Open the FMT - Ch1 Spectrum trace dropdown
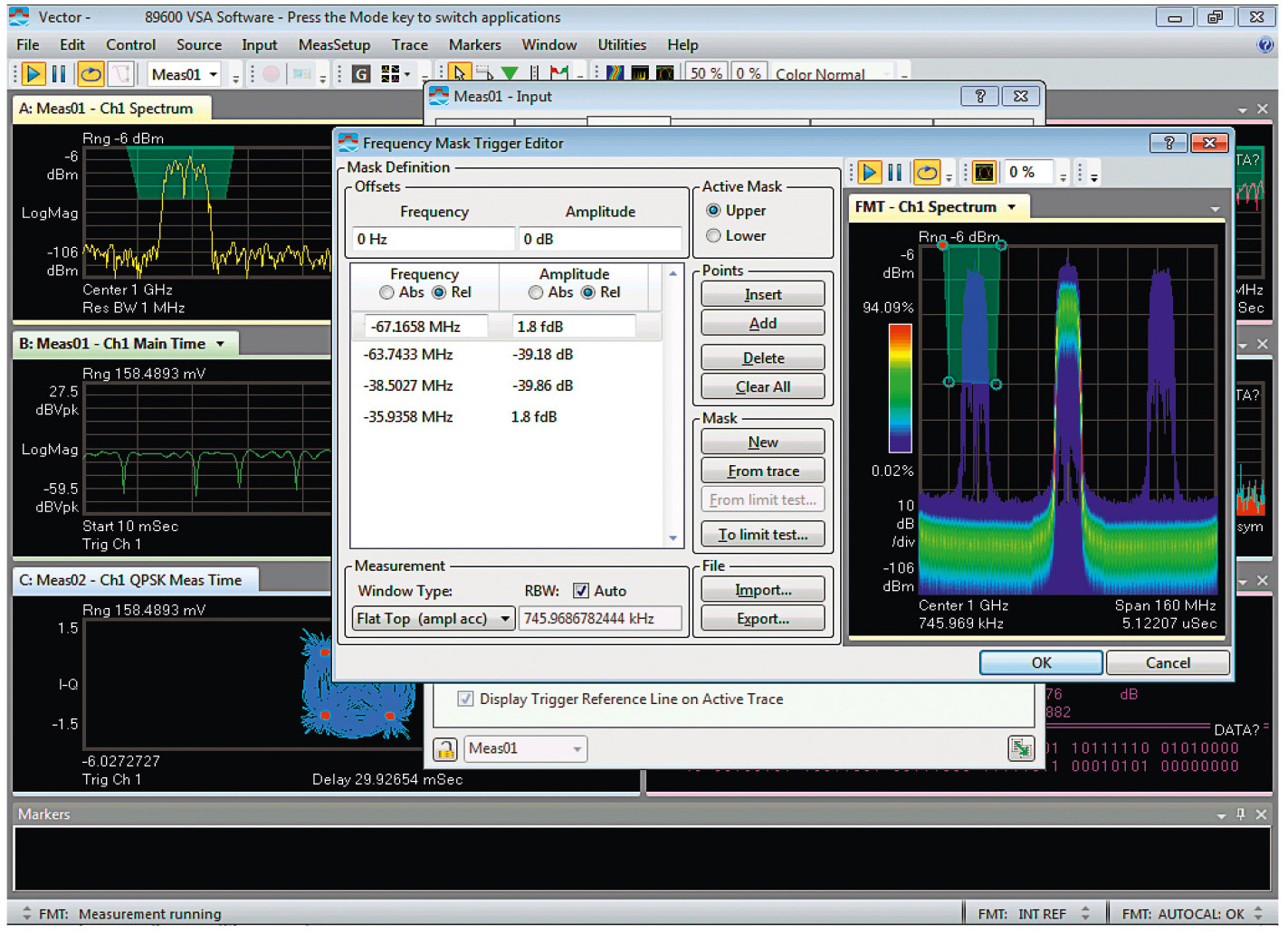Image resolution: width=1288 pixels, height=932 pixels. [x=1011, y=207]
